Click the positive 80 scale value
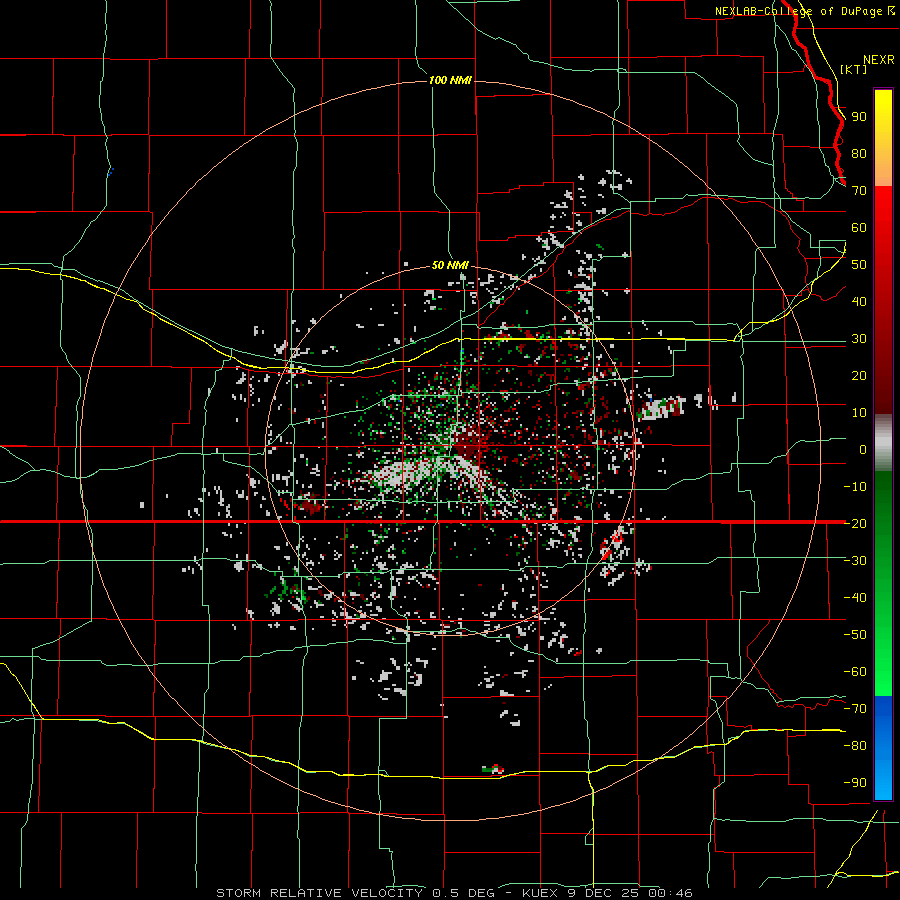 click(859, 153)
